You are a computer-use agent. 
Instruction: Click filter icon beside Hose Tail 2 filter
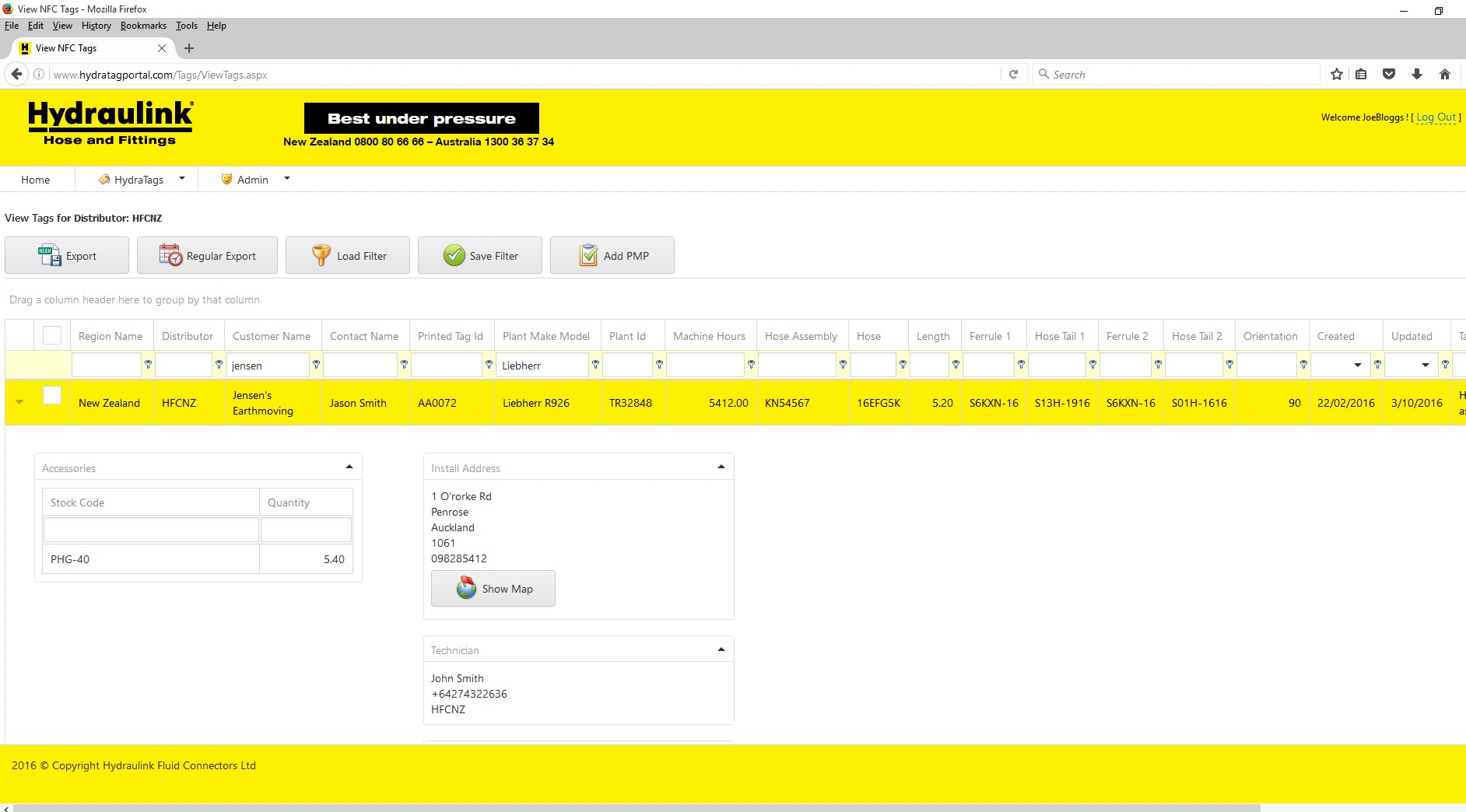(x=1229, y=365)
